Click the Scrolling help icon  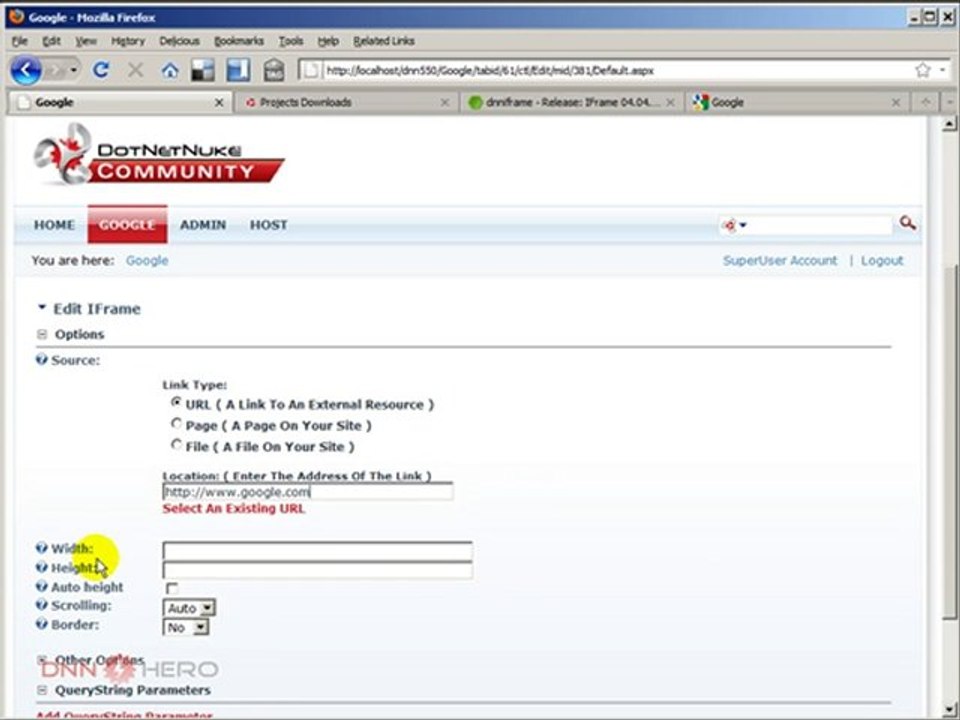(x=41, y=605)
